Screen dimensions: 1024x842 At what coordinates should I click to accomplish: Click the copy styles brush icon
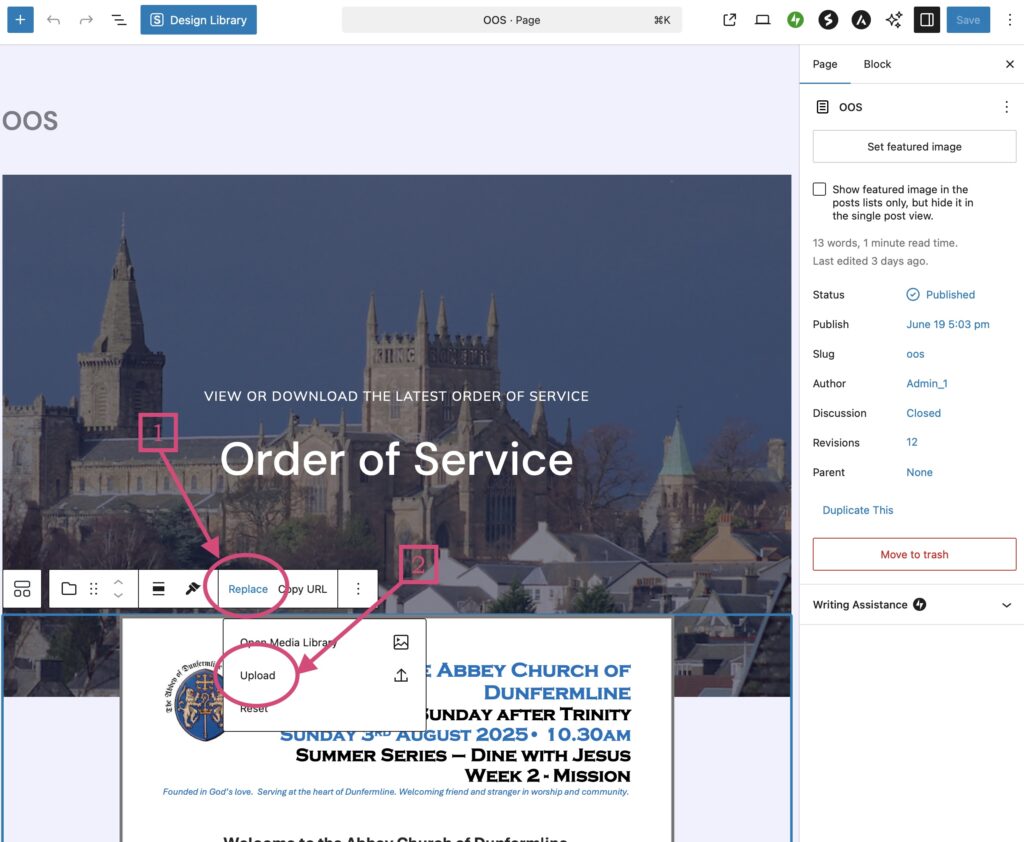tap(193, 589)
